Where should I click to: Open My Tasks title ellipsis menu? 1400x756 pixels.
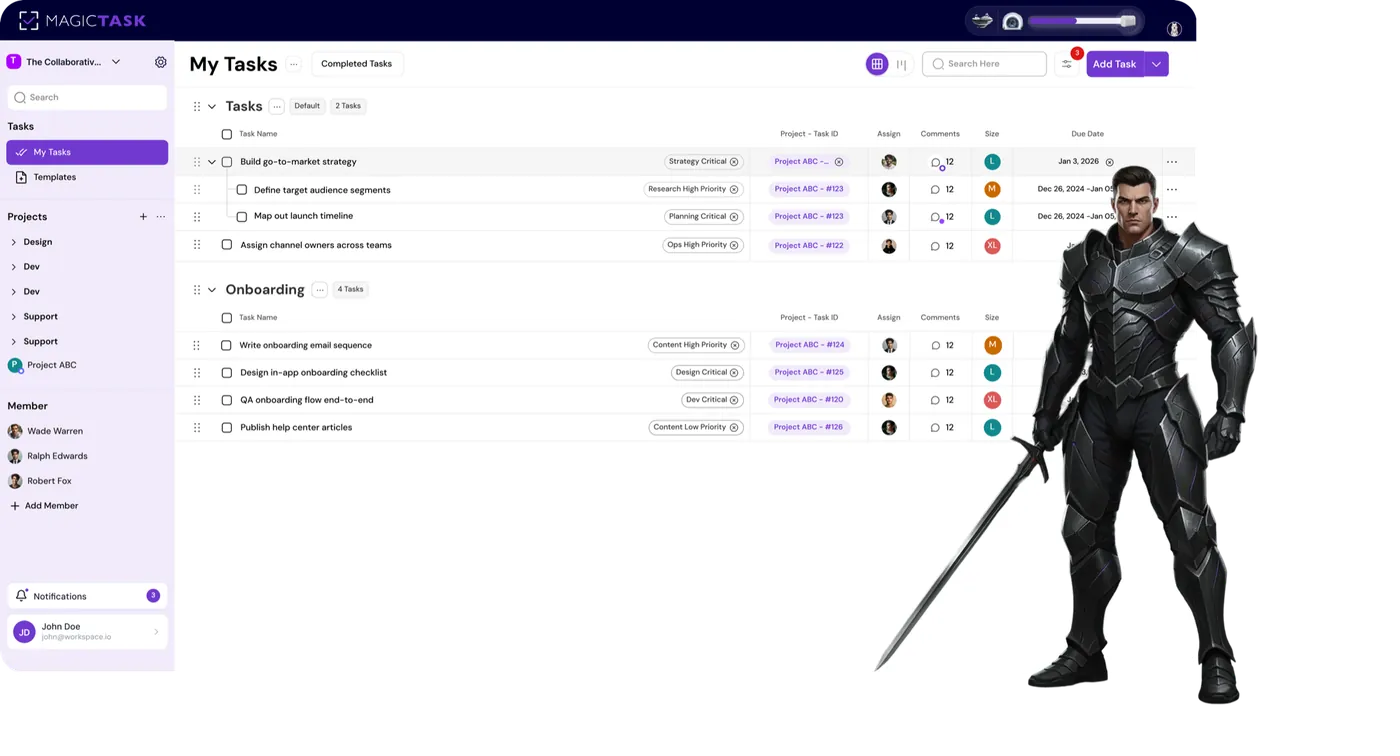pyautogui.click(x=294, y=64)
